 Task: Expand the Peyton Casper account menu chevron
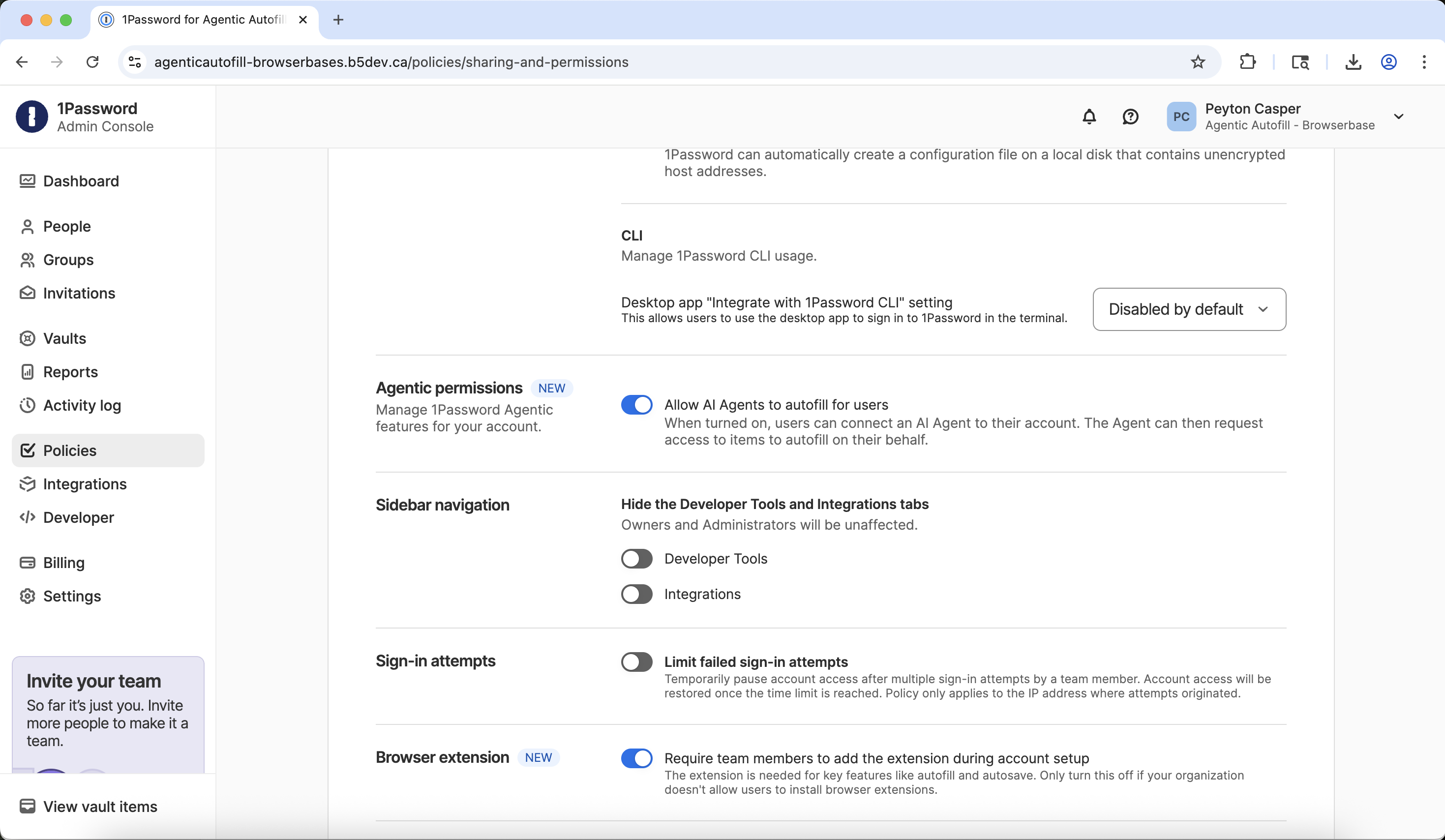[x=1399, y=117]
